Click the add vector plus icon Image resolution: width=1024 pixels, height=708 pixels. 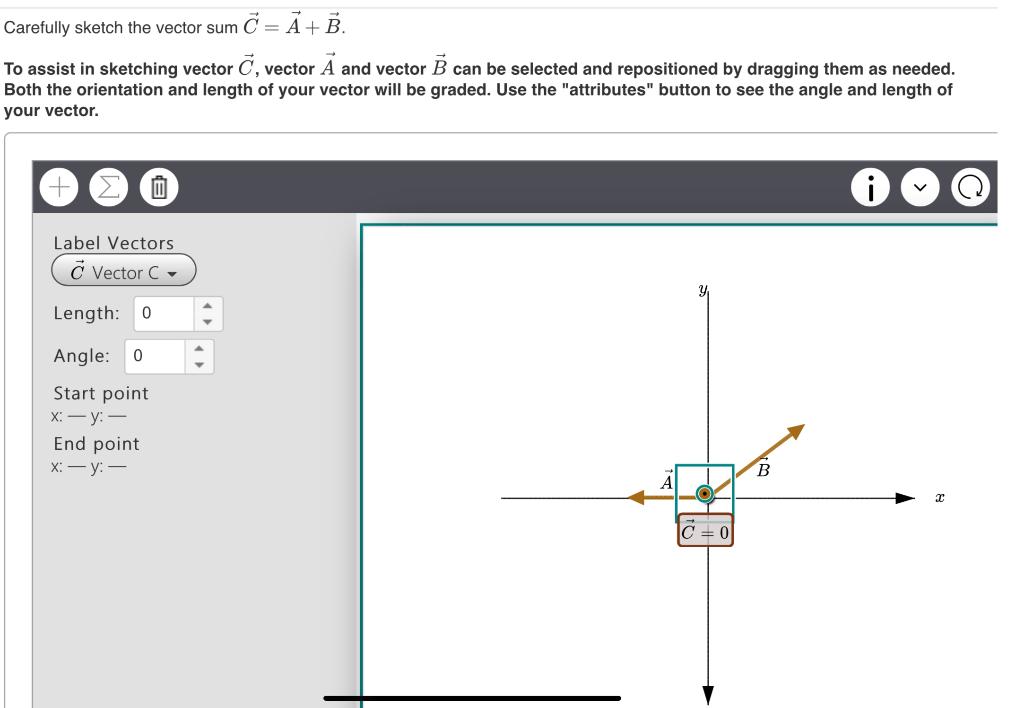(58, 185)
